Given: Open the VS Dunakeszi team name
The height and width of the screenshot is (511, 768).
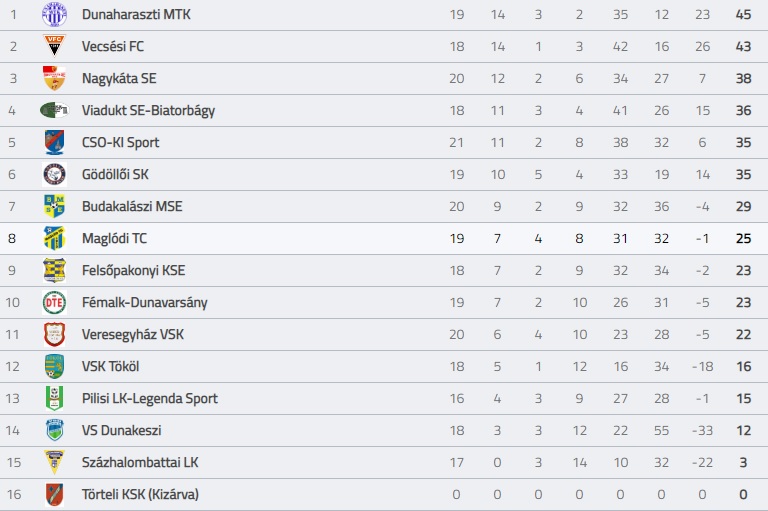Looking at the screenshot, I should 121,430.
